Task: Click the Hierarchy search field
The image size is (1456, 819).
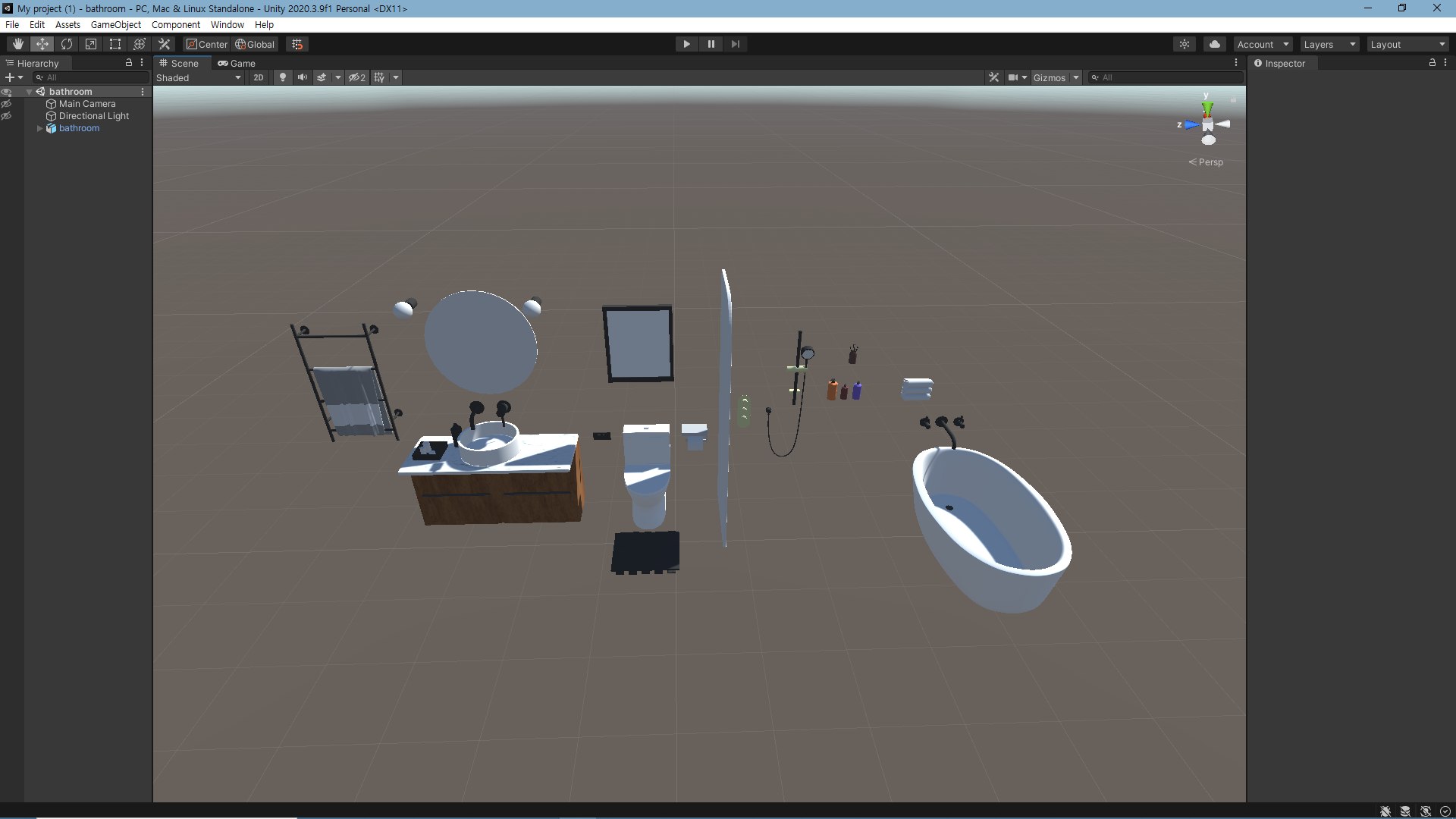Action: tap(91, 77)
